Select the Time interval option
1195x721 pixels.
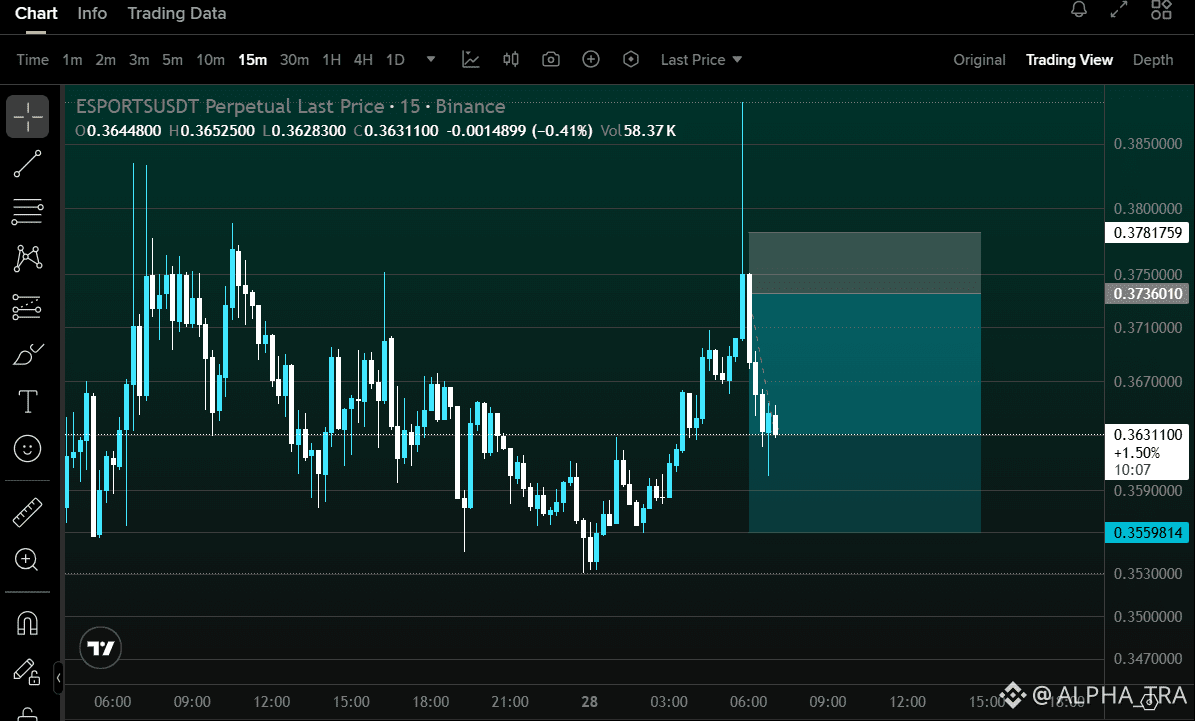33,59
